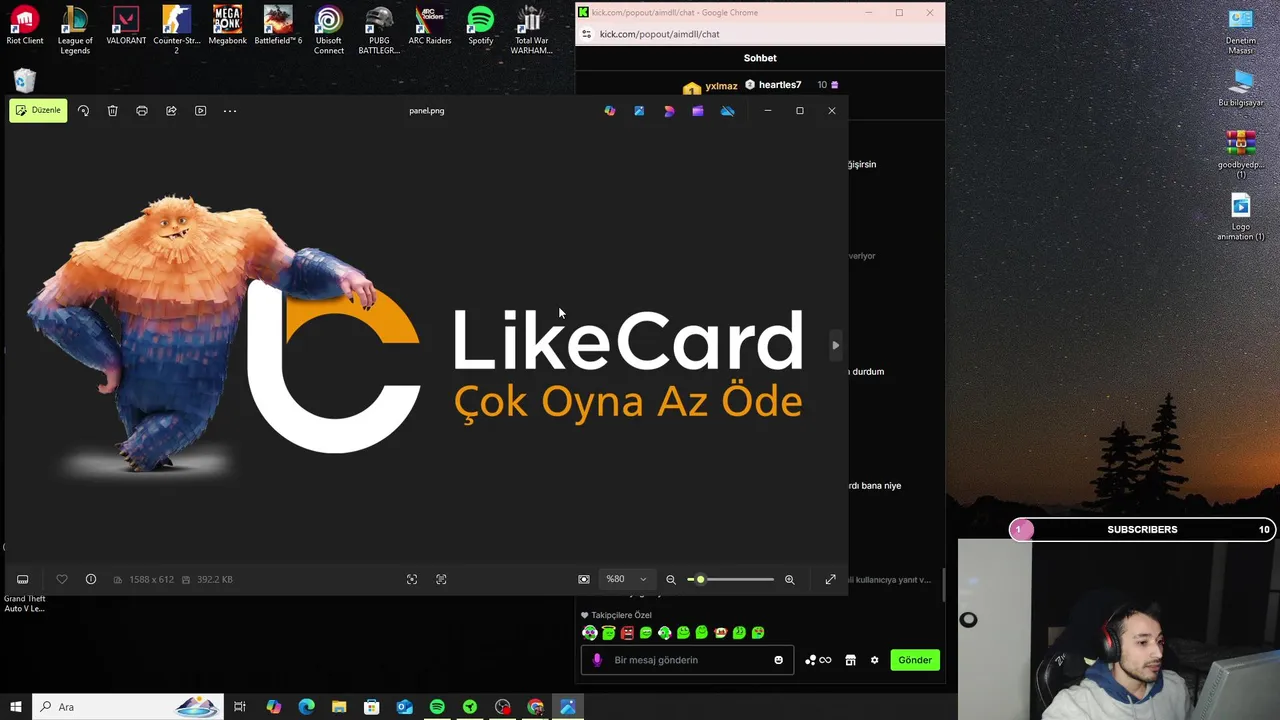
Task: Click username yxlmaz in the chat header
Action: (x=721, y=86)
